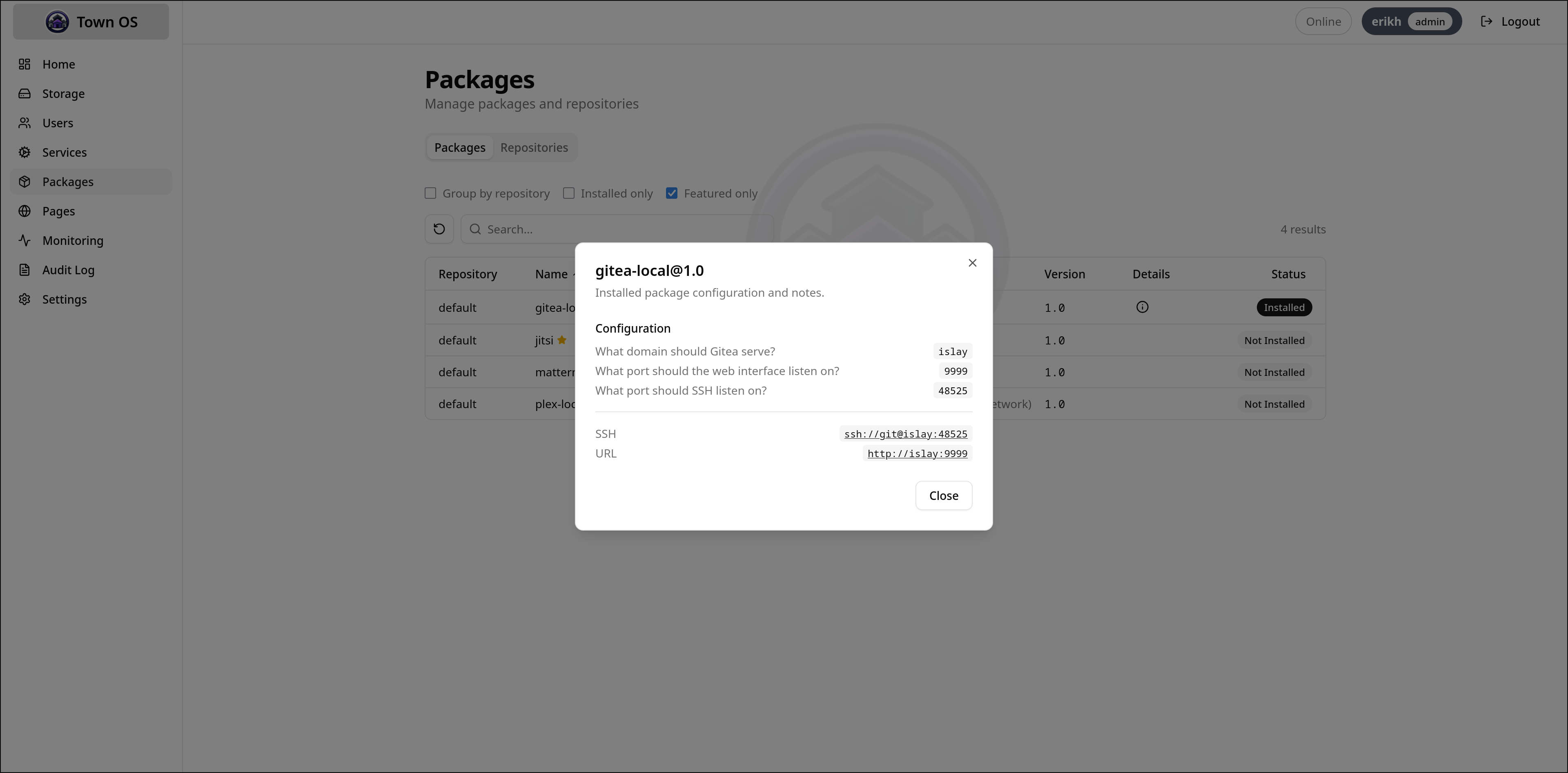Image resolution: width=1568 pixels, height=773 pixels.
Task: Click the Monitoring pulse icon
Action: [x=24, y=240]
